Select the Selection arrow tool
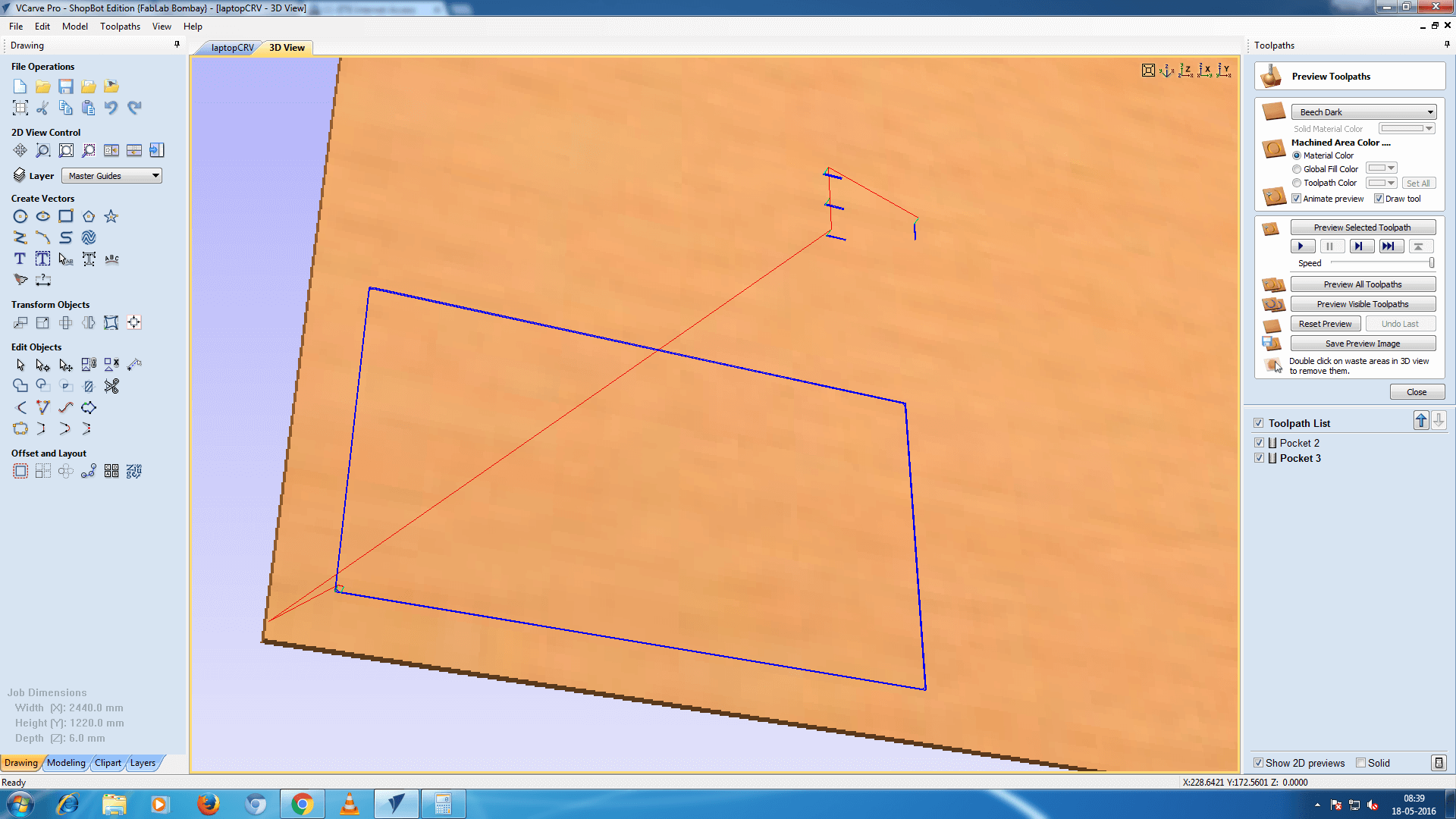This screenshot has width=1456, height=819. (x=20, y=365)
